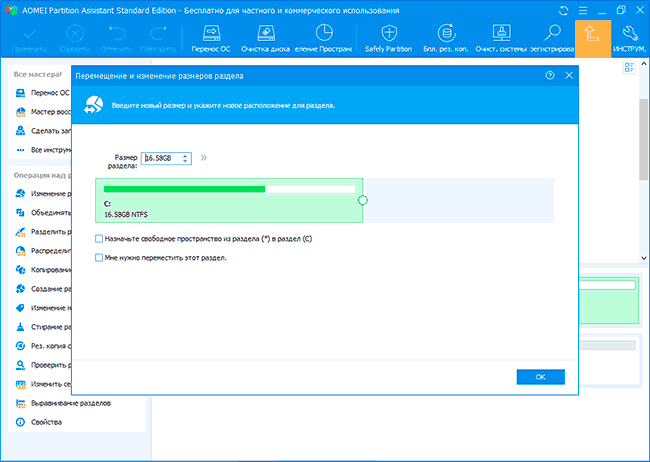Screen dimensions: 650x462
Task: Open the Очист. системы tool
Action: [x=501, y=38]
